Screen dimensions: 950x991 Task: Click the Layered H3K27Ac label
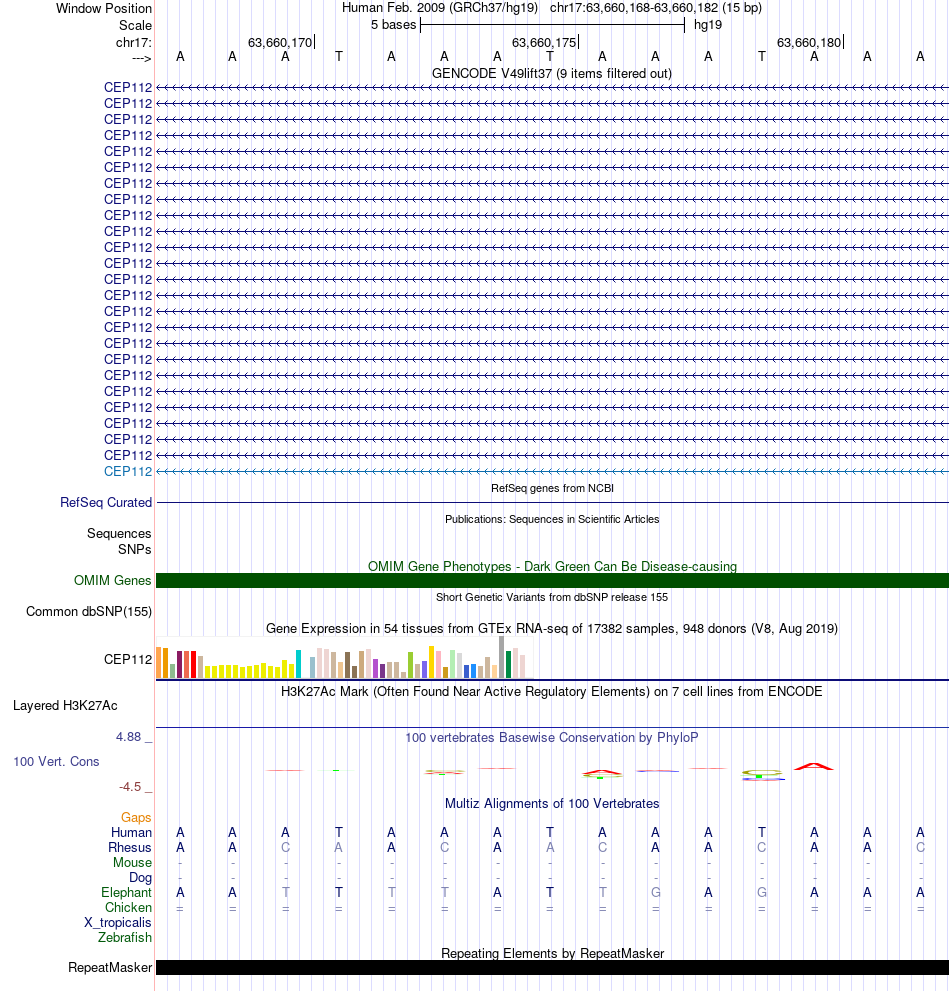(65, 706)
